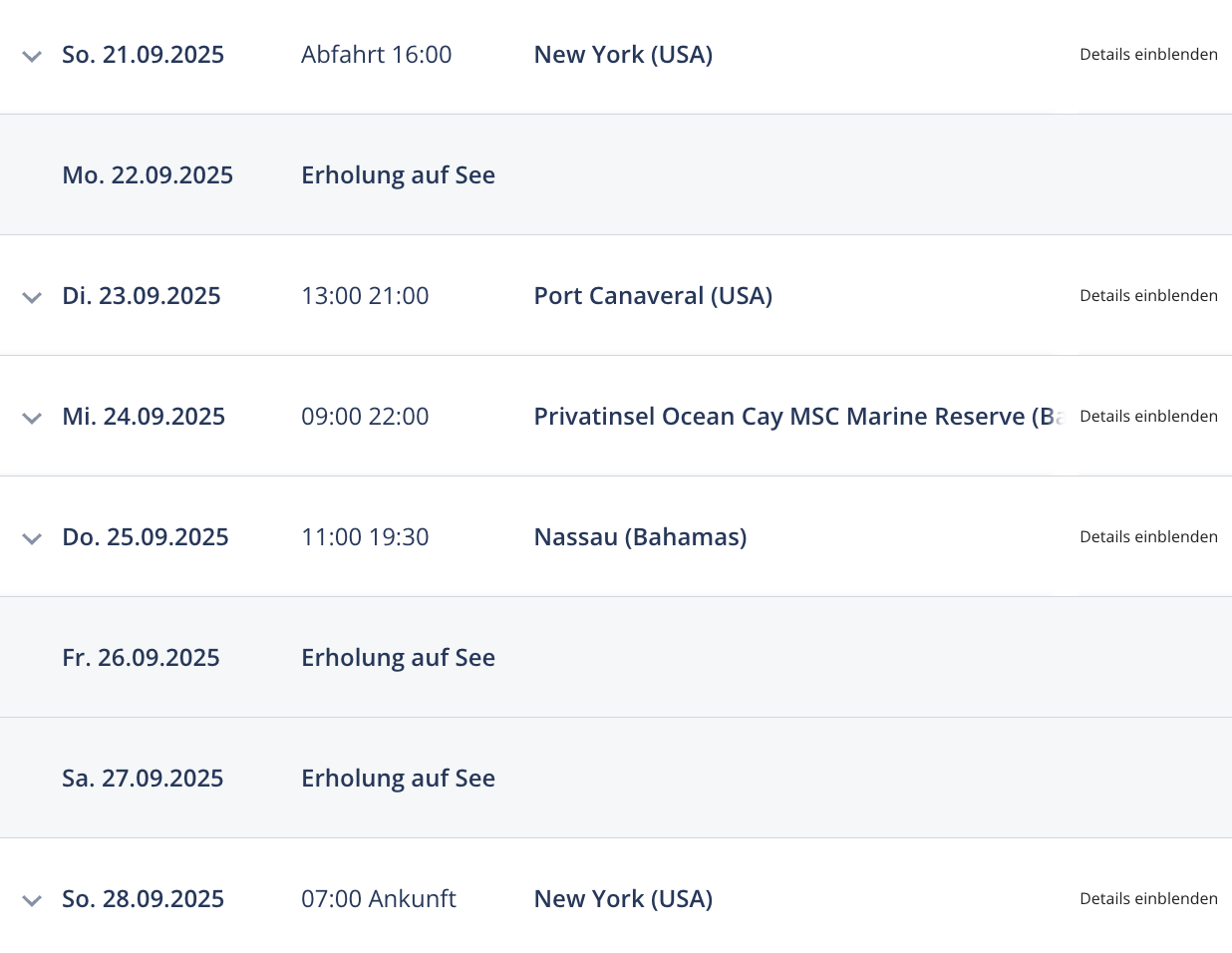This screenshot has width=1232, height=953.
Task: Expand the So. 28.09.2025 row chevron
Action: click(x=32, y=901)
